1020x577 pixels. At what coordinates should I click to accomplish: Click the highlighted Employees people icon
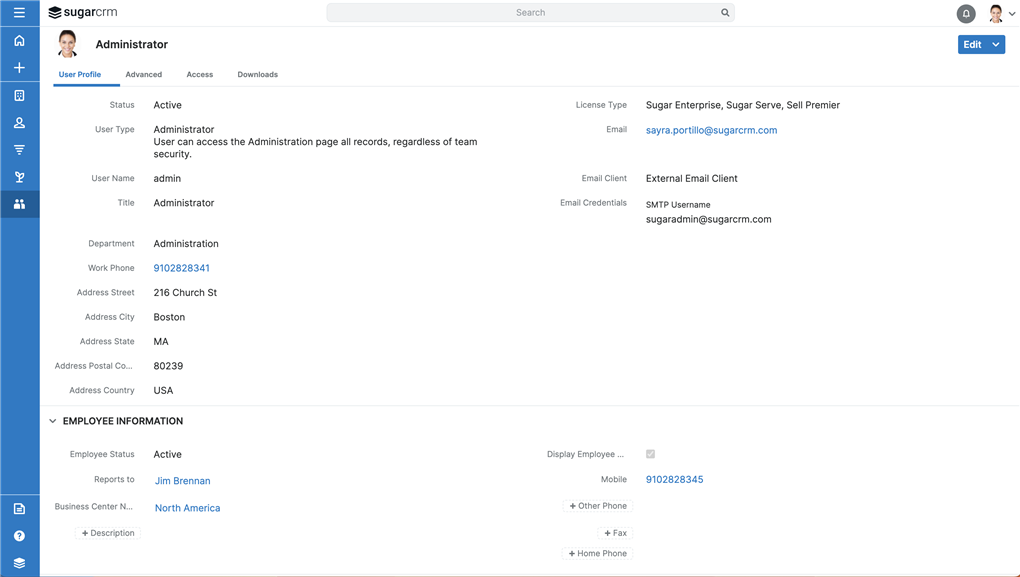point(19,204)
